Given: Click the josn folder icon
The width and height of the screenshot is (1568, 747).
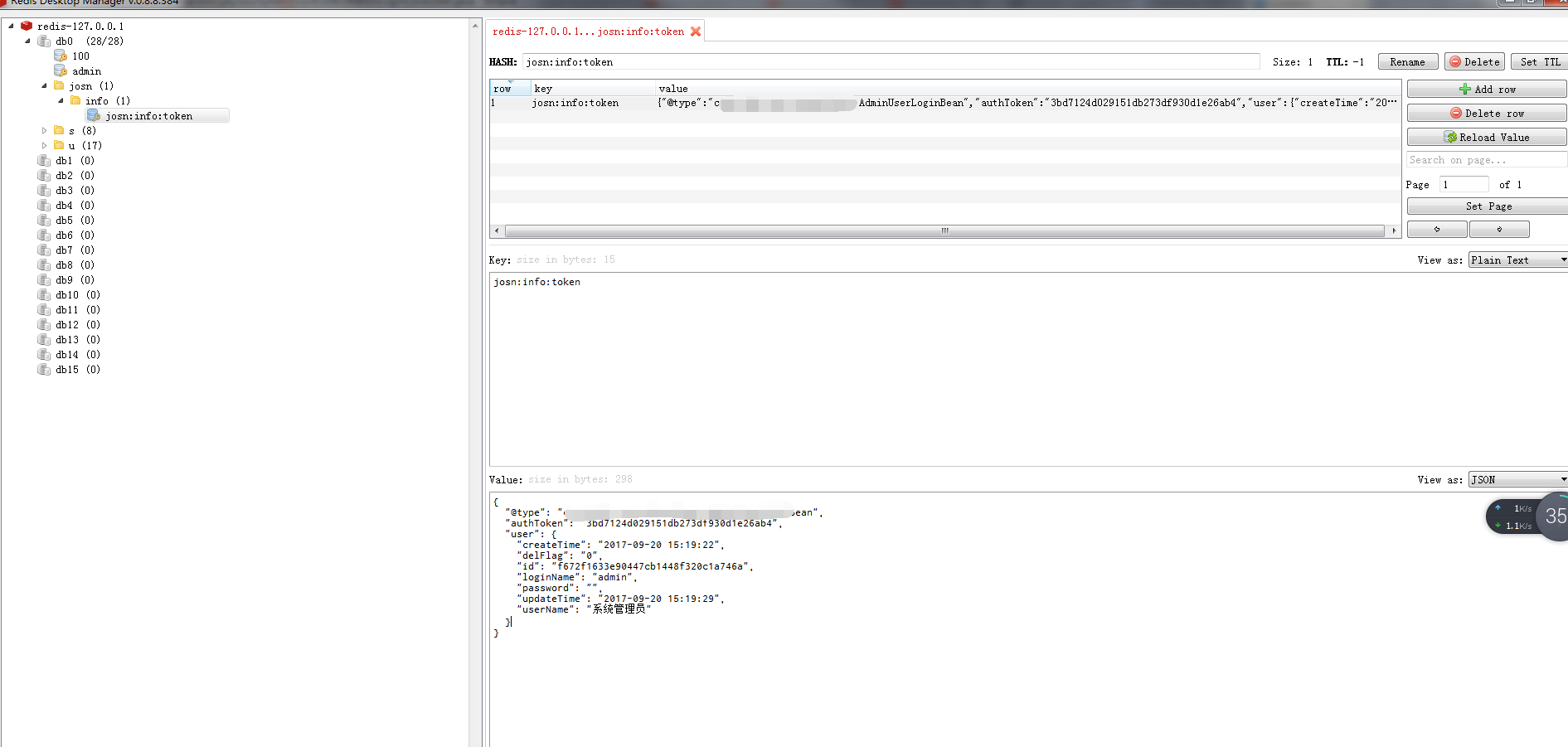Looking at the screenshot, I should point(59,85).
